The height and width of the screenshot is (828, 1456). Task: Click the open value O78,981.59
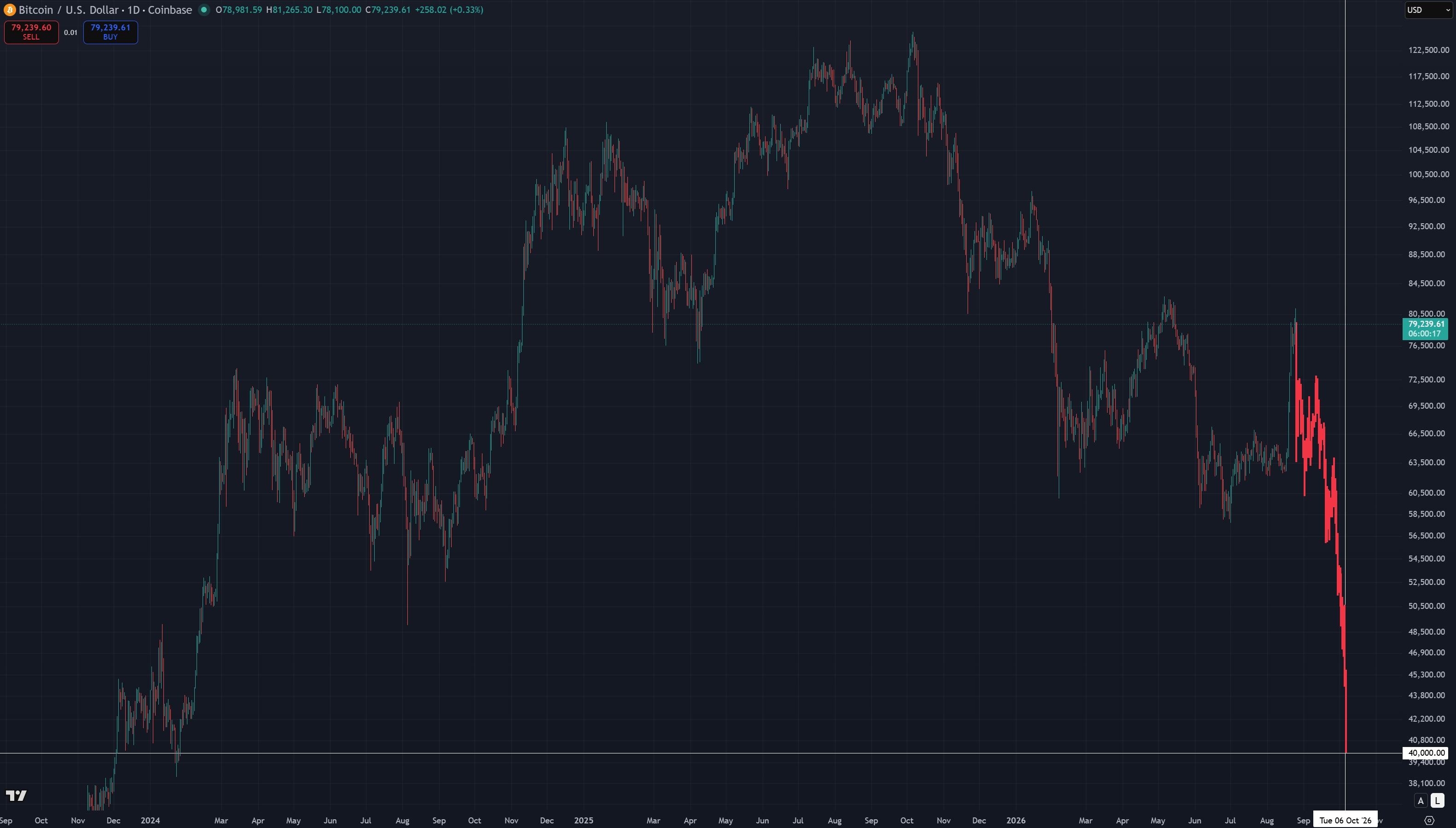tap(239, 10)
